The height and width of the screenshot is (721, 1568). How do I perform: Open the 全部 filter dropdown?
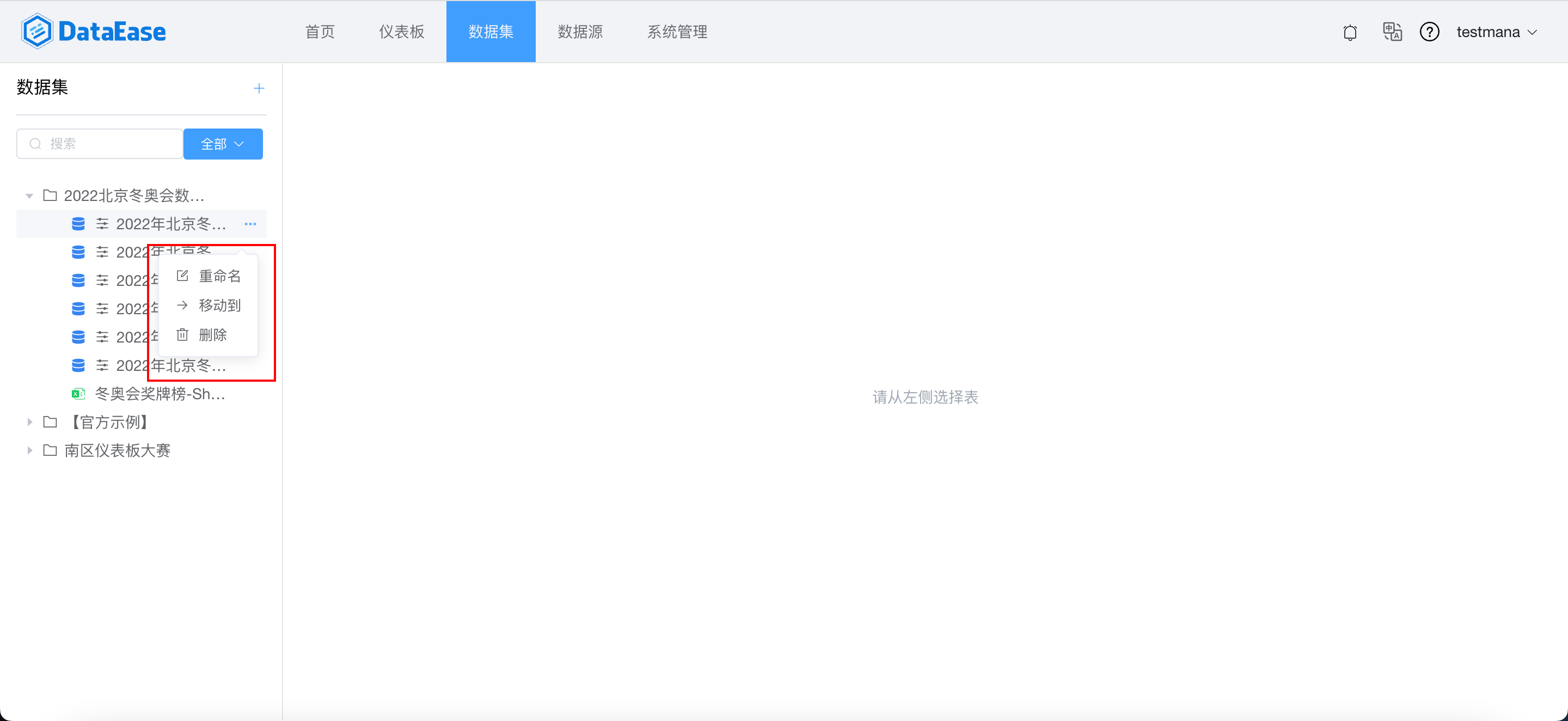223,144
